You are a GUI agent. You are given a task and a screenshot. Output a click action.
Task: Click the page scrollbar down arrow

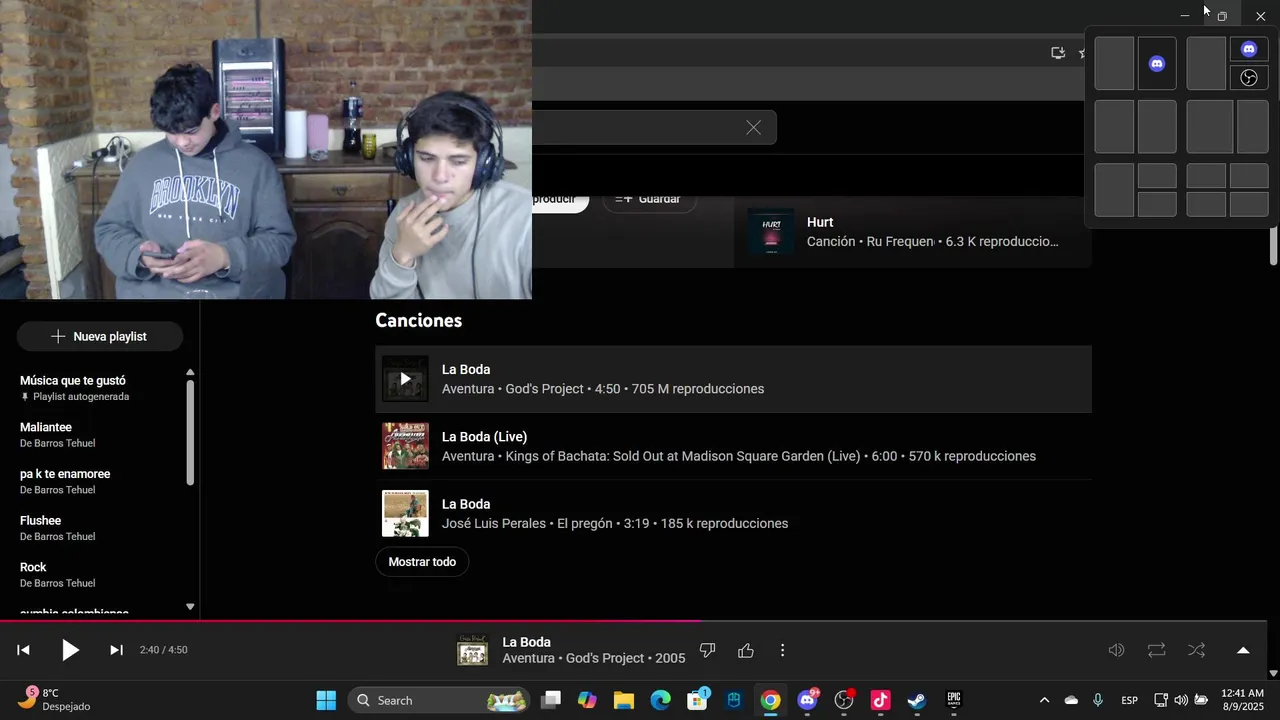coord(1273,674)
